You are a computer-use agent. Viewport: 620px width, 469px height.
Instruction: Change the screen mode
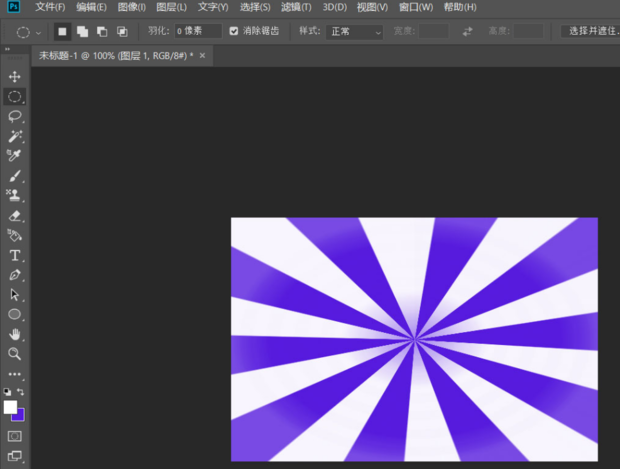tap(15, 456)
